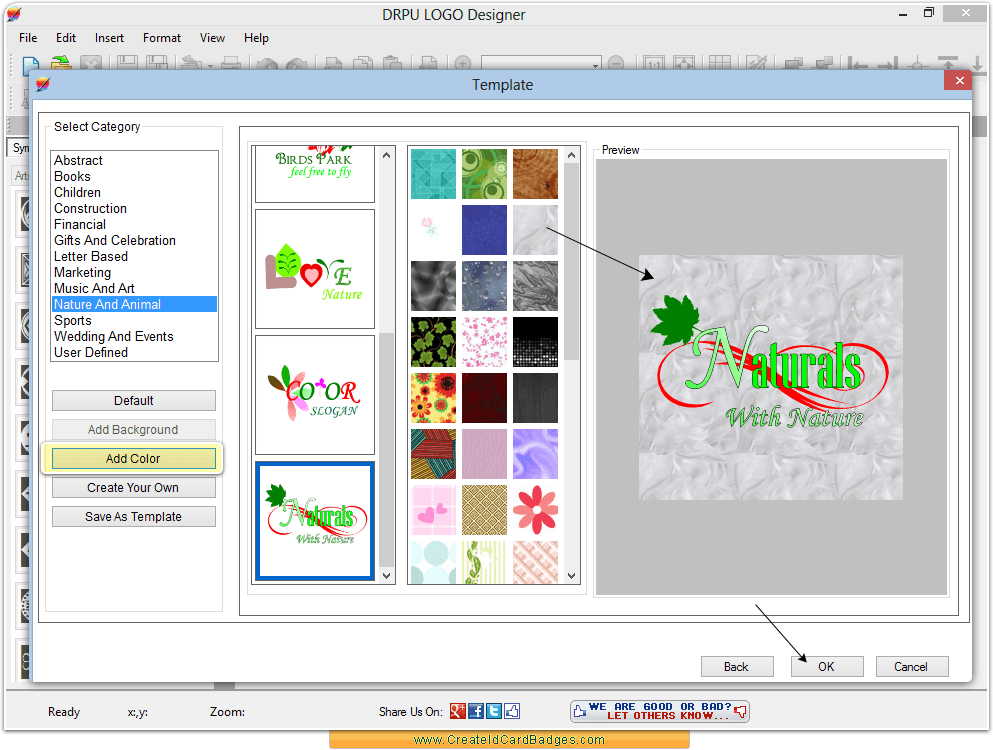
Task: Pick the colorful striped patchwork texture
Action: (x=433, y=454)
